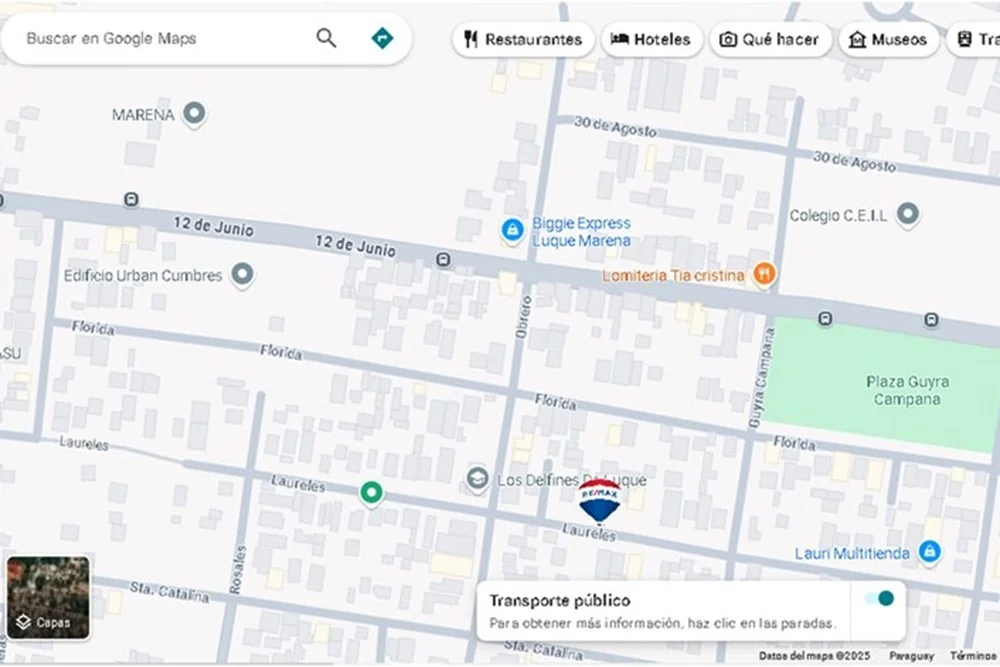Click the RE/MAX balloon marker
This screenshot has width=1000, height=667.
tap(599, 498)
